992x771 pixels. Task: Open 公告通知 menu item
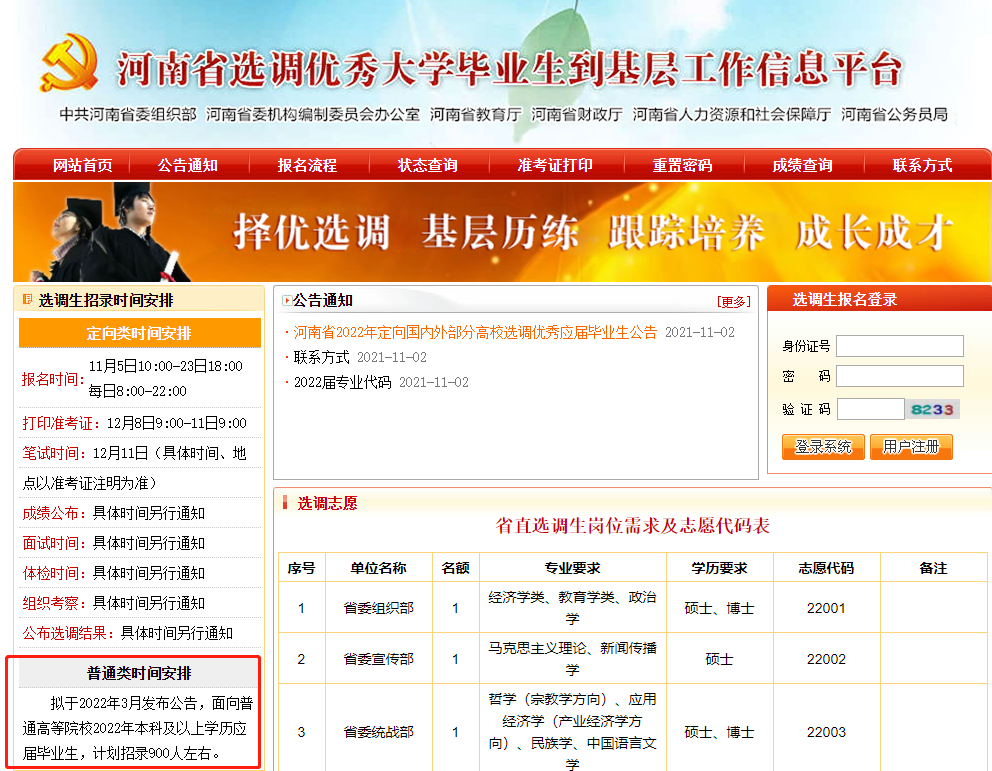click(188, 165)
